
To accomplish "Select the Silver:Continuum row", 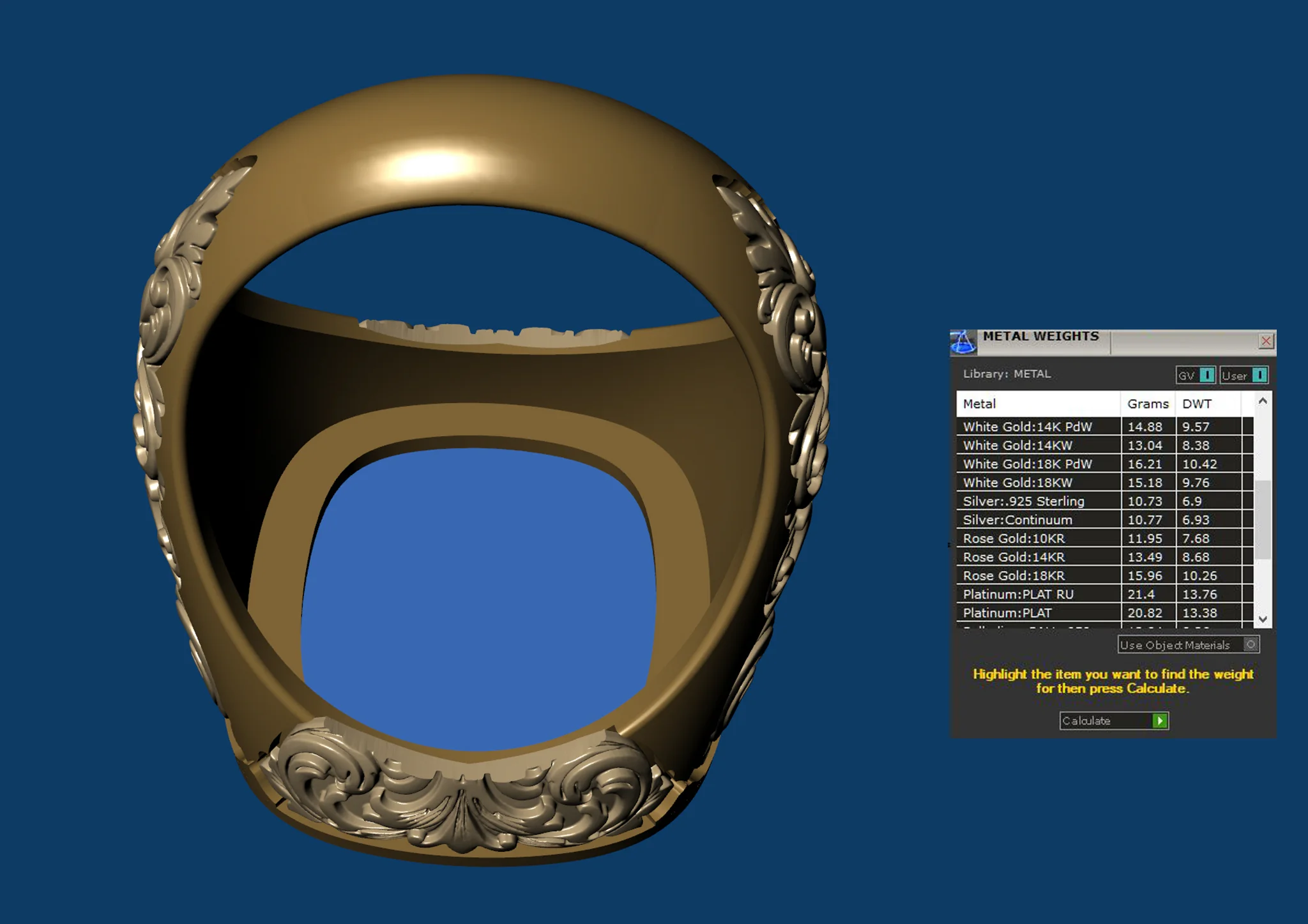I will pos(1105,520).
